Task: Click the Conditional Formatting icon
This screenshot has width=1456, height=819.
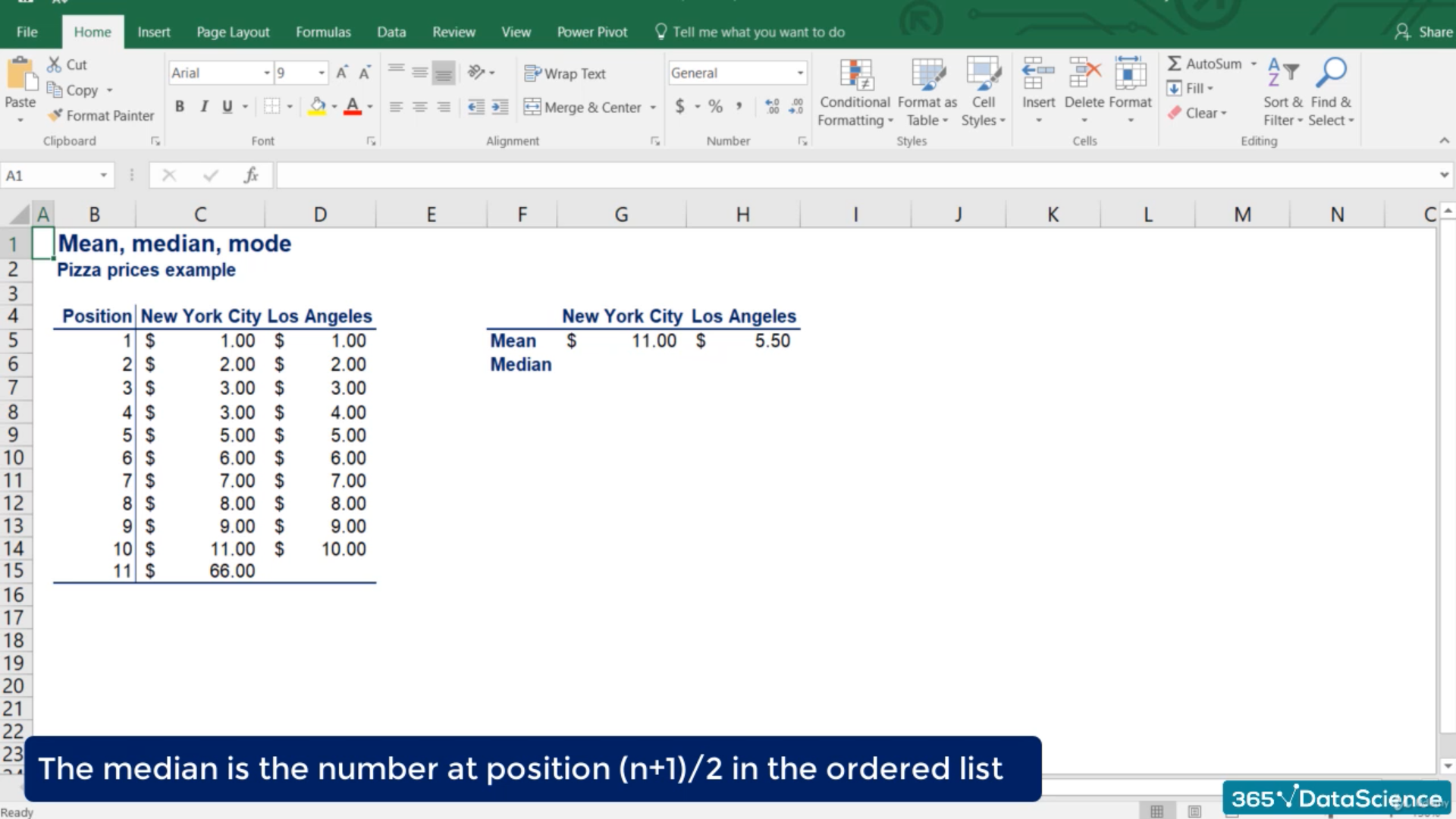Action: coord(855,75)
